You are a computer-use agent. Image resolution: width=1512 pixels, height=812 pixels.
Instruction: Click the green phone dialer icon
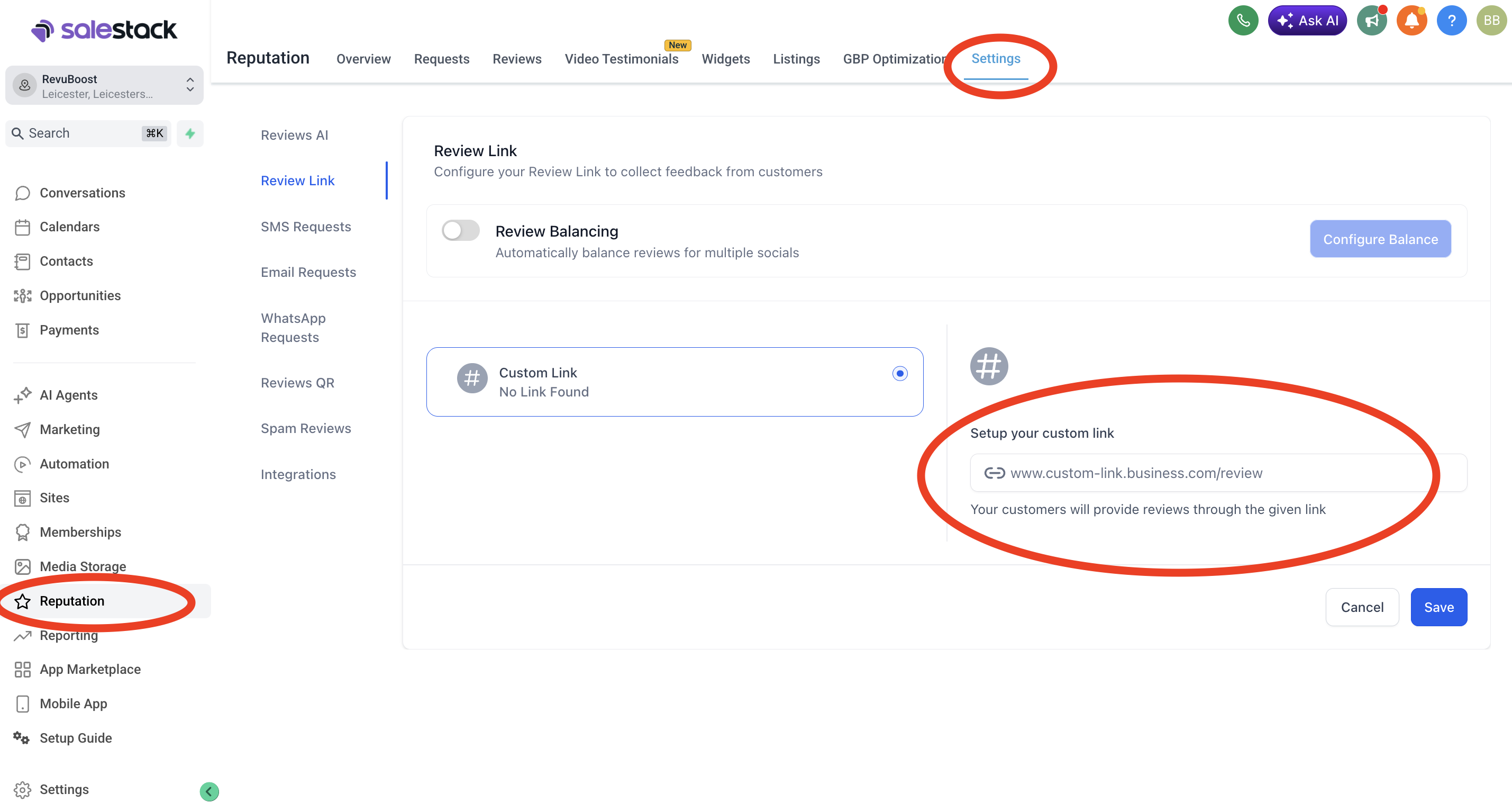1243,21
